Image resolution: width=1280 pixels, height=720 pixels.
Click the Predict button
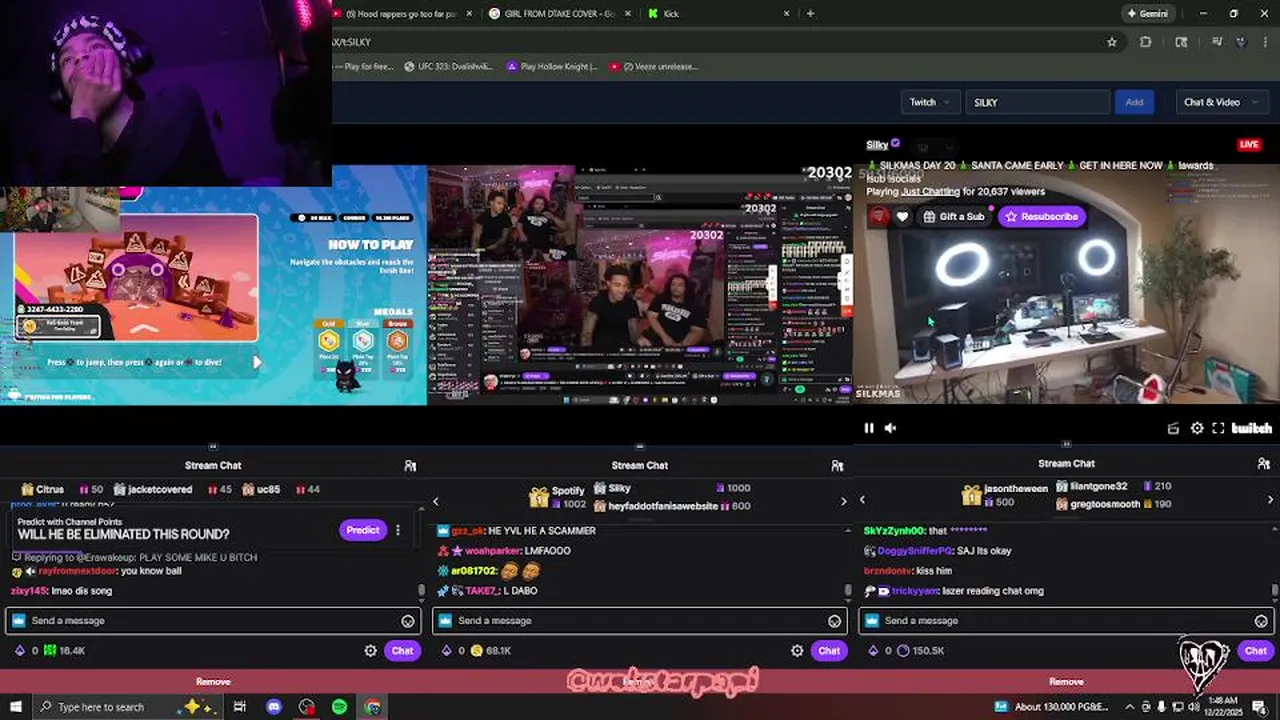[362, 530]
